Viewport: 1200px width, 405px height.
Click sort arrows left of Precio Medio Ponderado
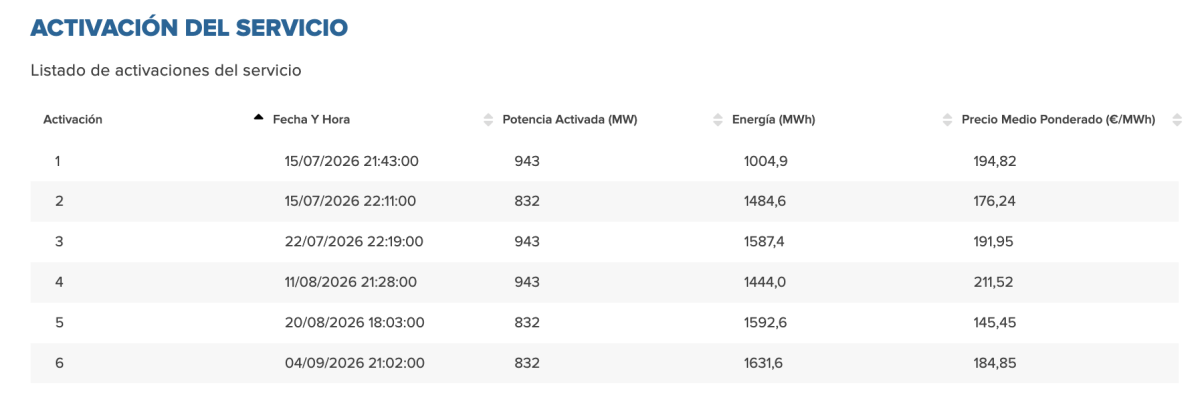pyautogui.click(x=947, y=120)
